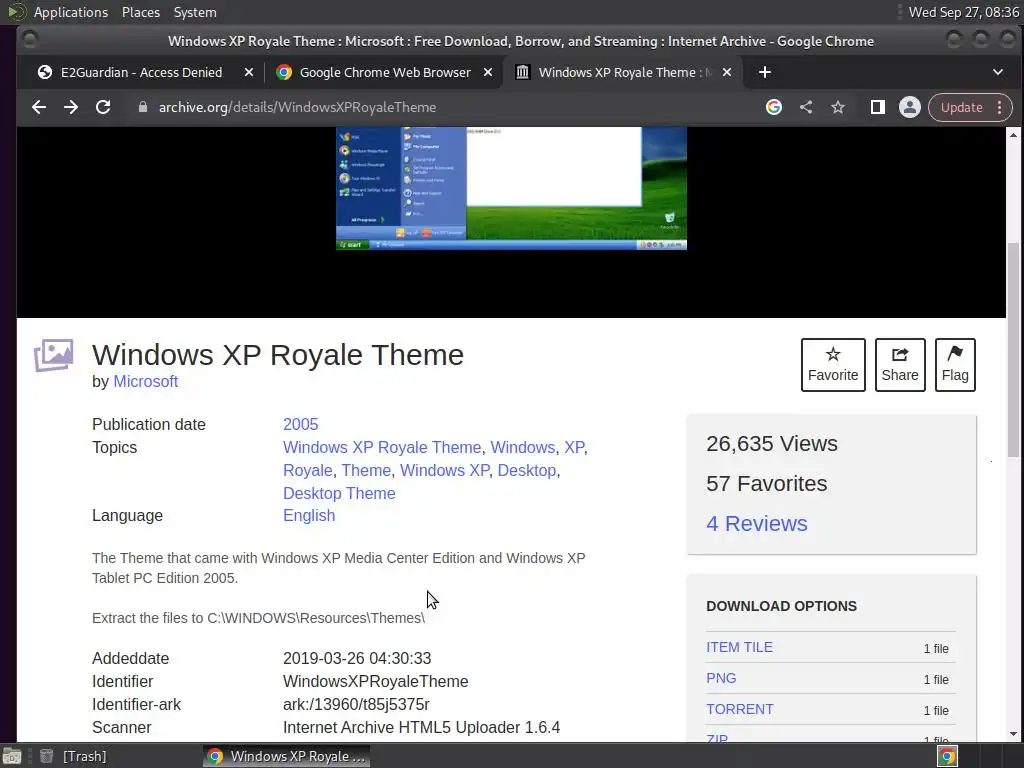Open the XP topic link

(x=574, y=447)
